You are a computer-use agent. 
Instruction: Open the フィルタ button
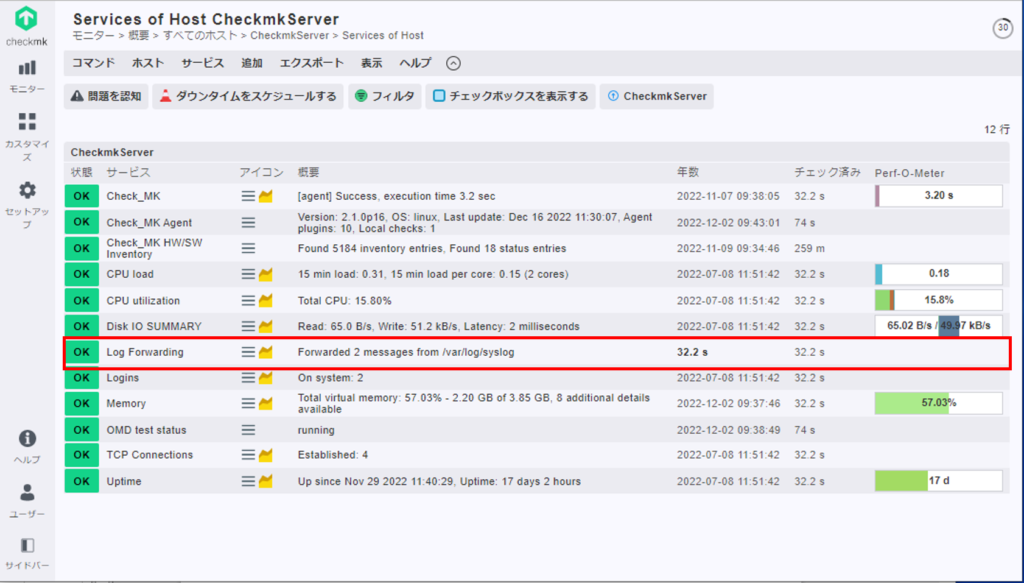(x=385, y=96)
